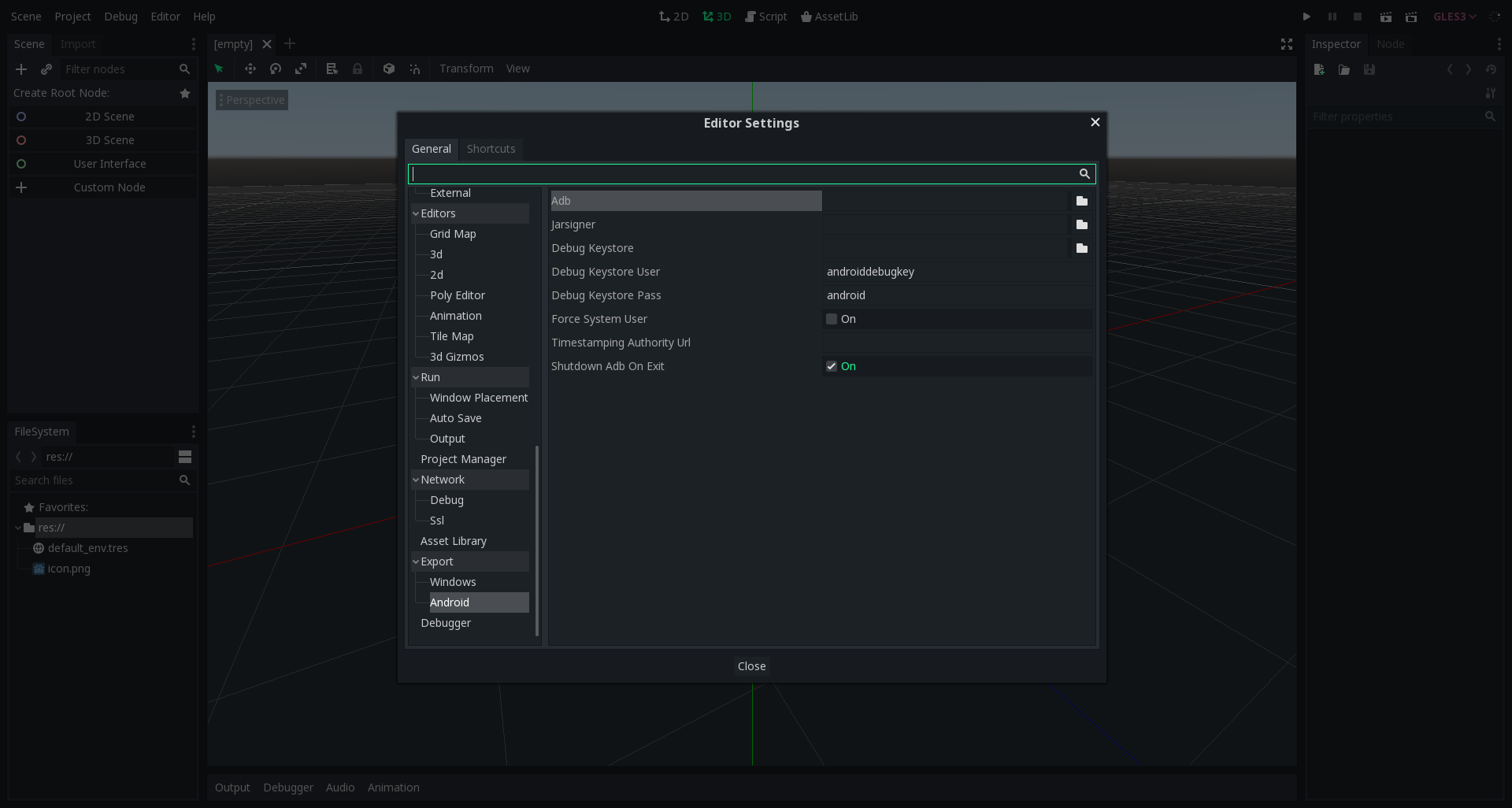The image size is (1512, 808).
Task: Enable the Force System User checkbox
Action: (x=832, y=319)
